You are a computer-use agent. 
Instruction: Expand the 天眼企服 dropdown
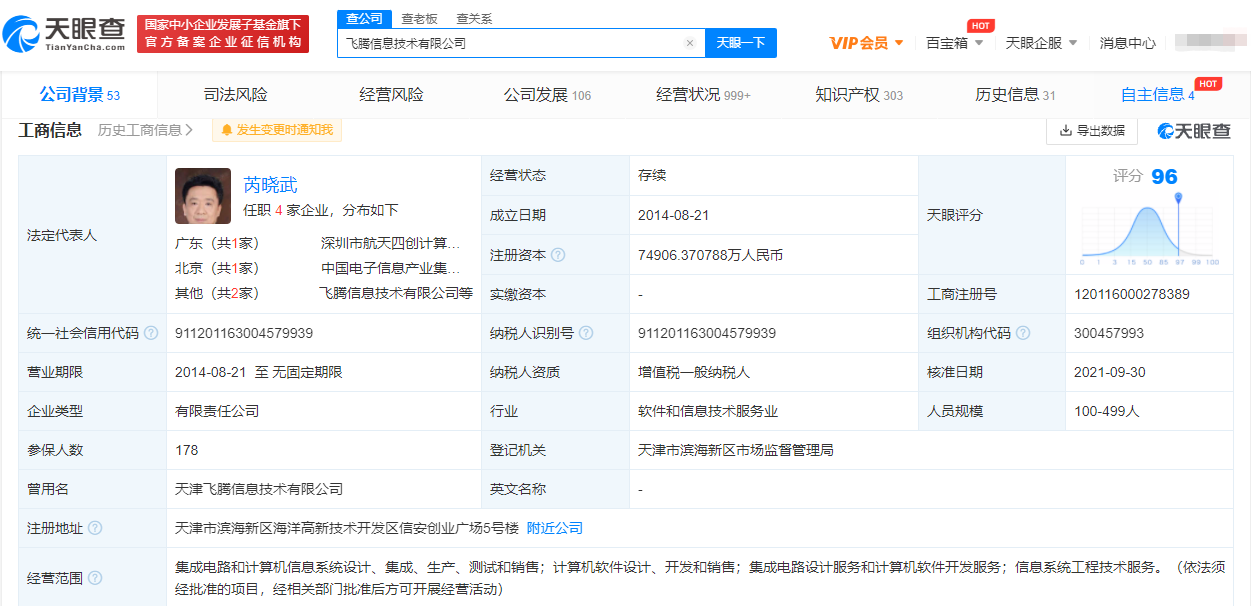click(1041, 43)
